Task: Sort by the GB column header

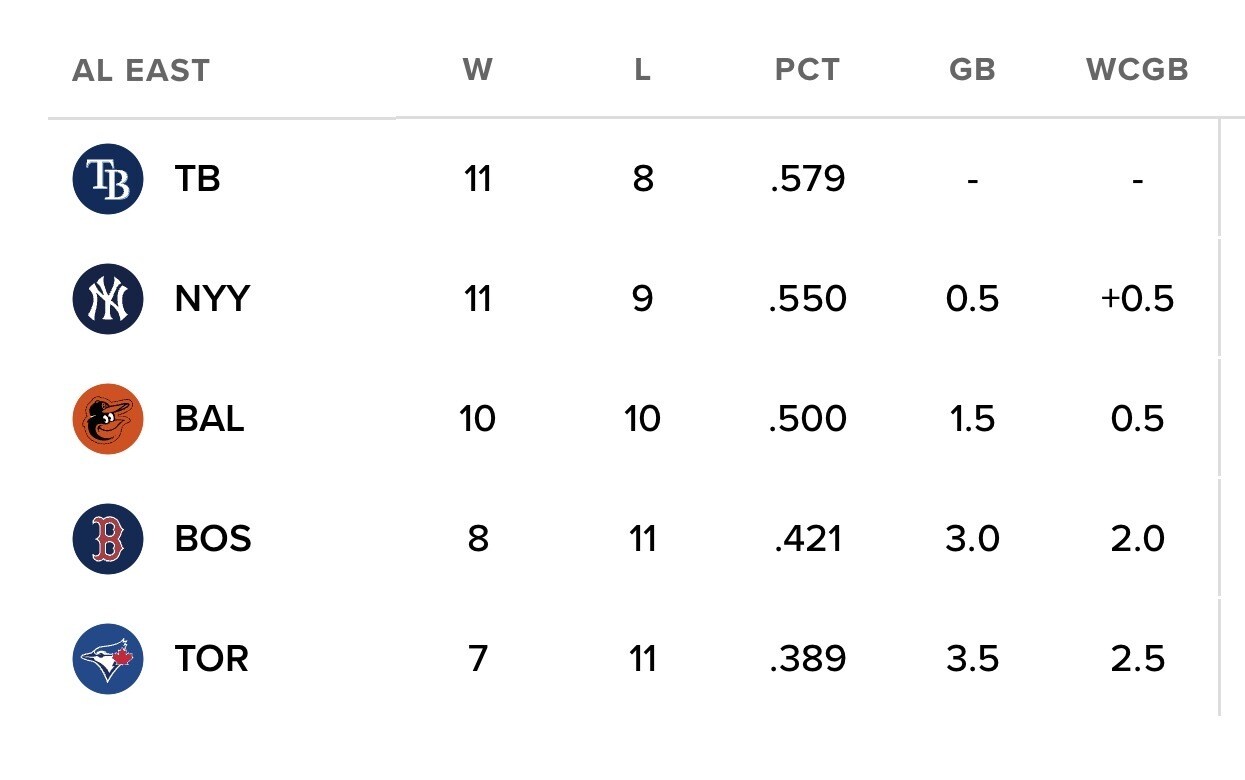Action: (x=972, y=70)
